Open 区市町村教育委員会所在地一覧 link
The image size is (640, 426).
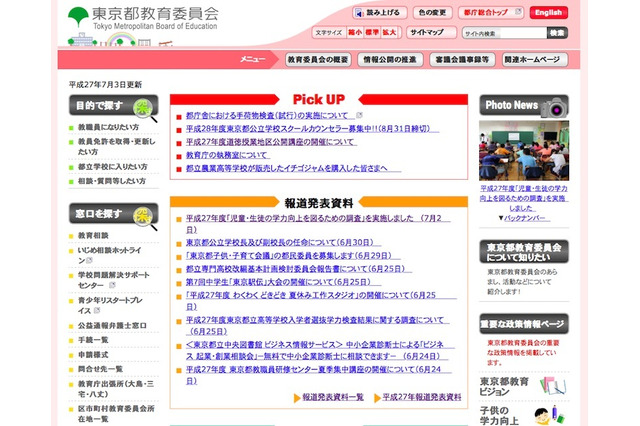[x=116, y=414]
